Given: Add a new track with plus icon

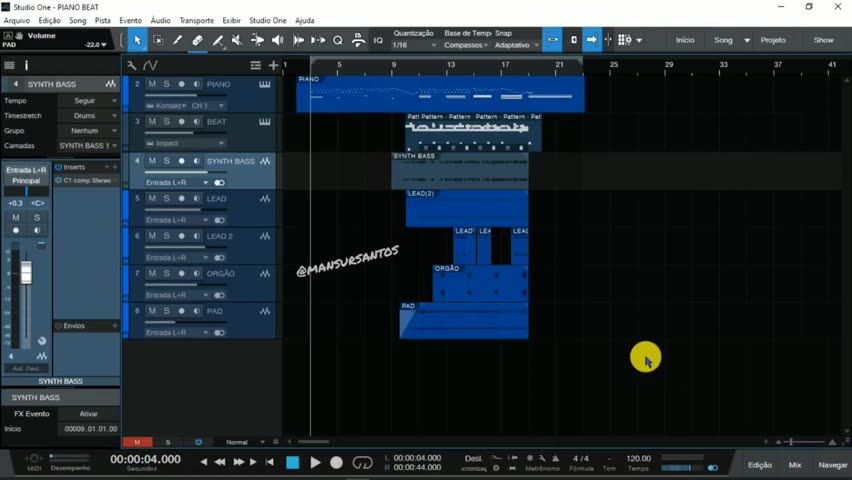Looking at the screenshot, I should (273, 65).
